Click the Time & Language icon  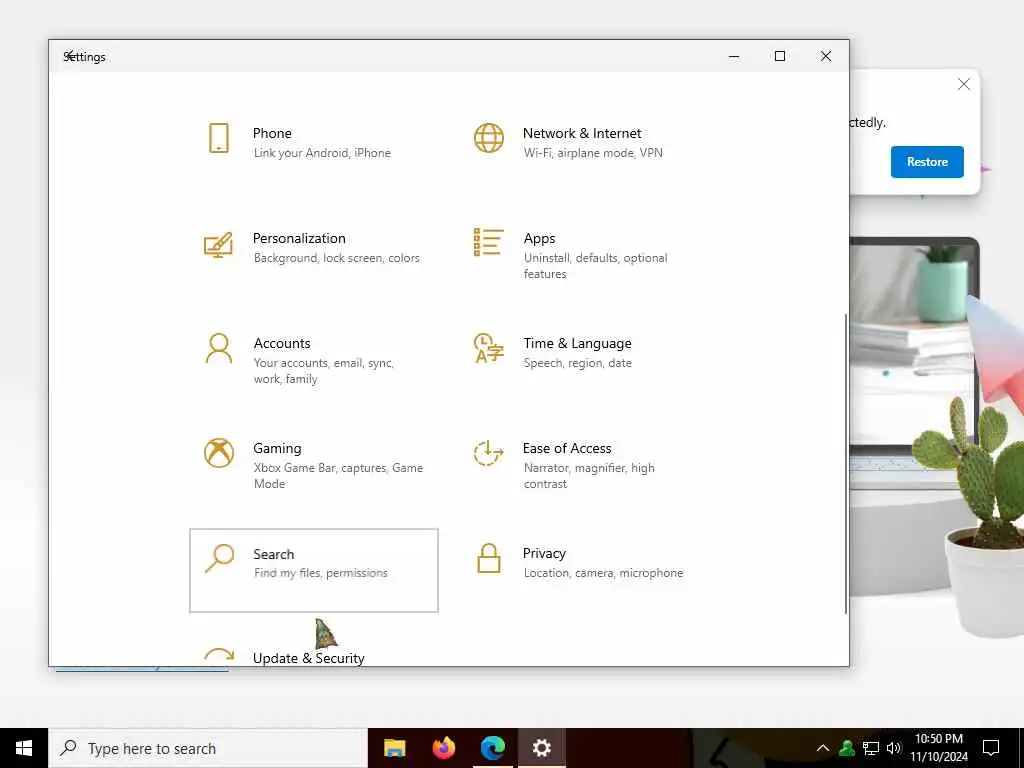pyautogui.click(x=488, y=347)
